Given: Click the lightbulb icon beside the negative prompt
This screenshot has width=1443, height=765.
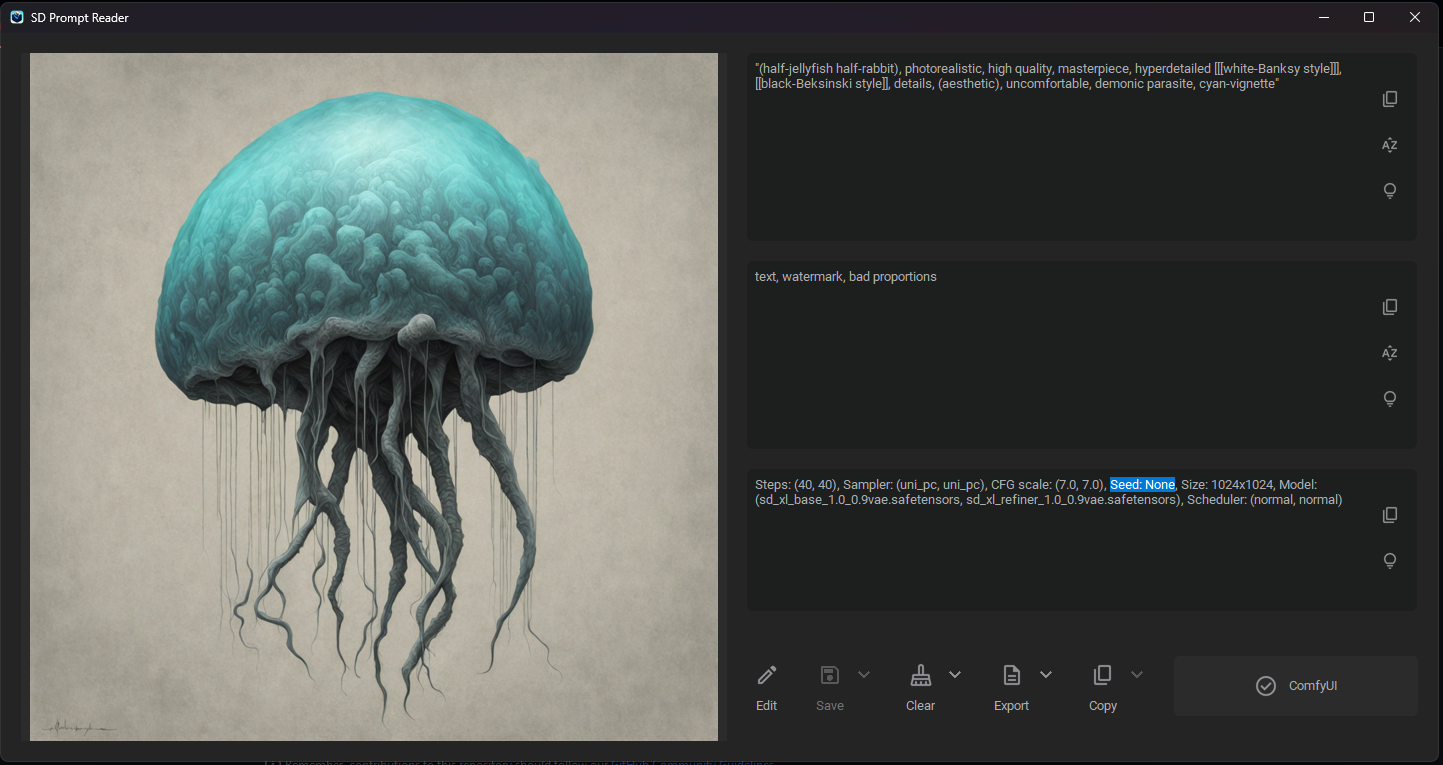Looking at the screenshot, I should click(x=1390, y=398).
